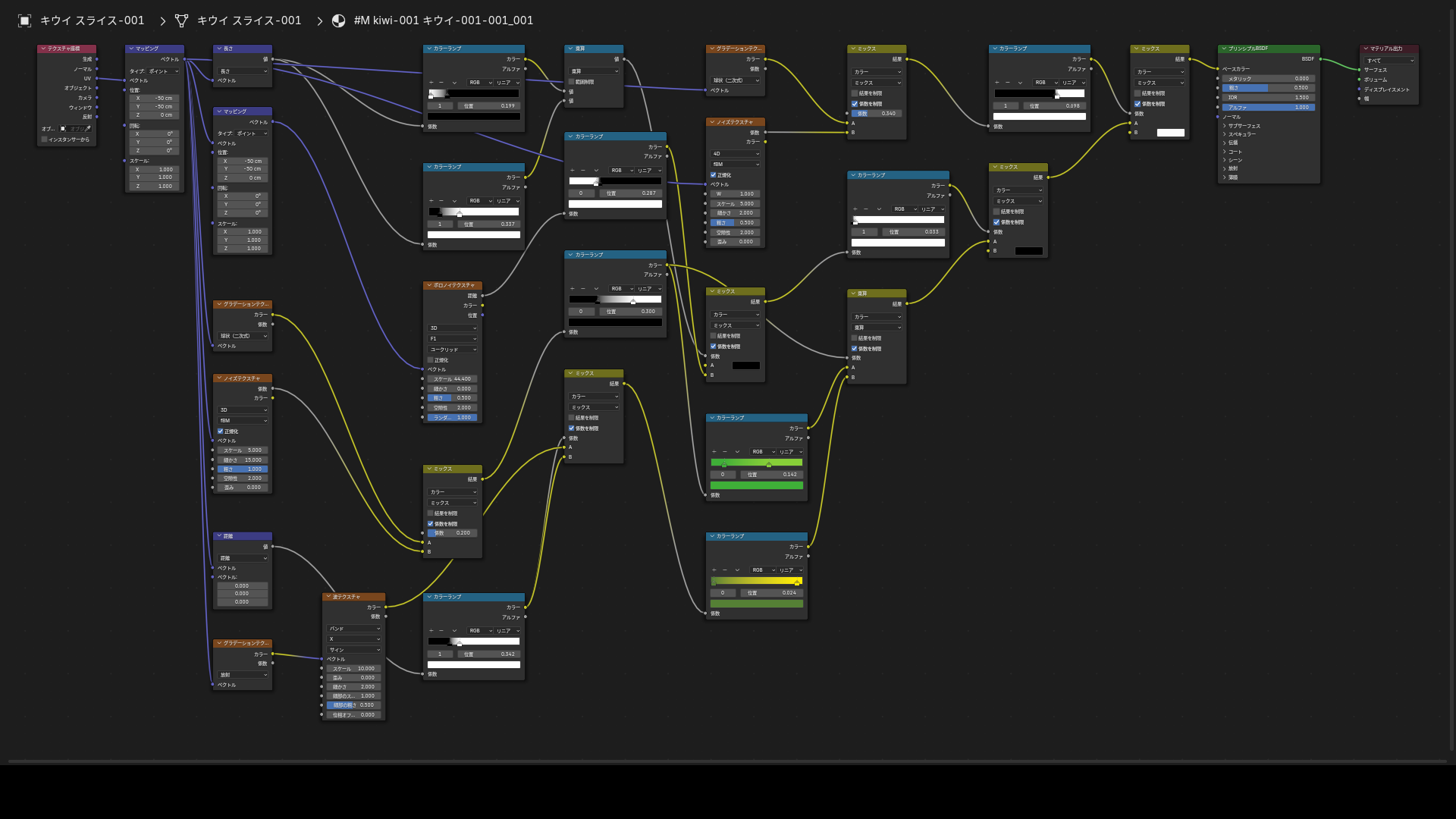1456x819 pixels.
Task: Open RGB color mode dropdown on ramp 0.199
Action: [x=480, y=83]
